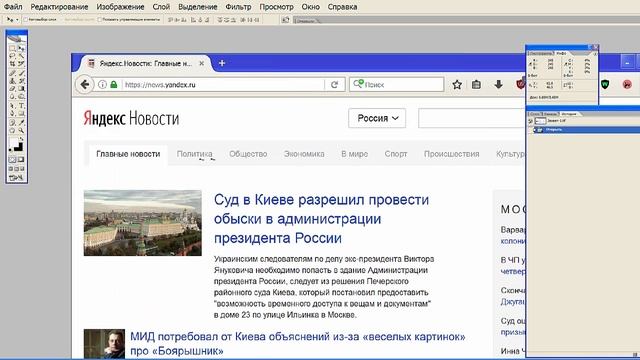The height and width of the screenshot is (360, 640).
Task: Click headline Суд в Киеве разрешил провести обыски
Action: (321, 219)
